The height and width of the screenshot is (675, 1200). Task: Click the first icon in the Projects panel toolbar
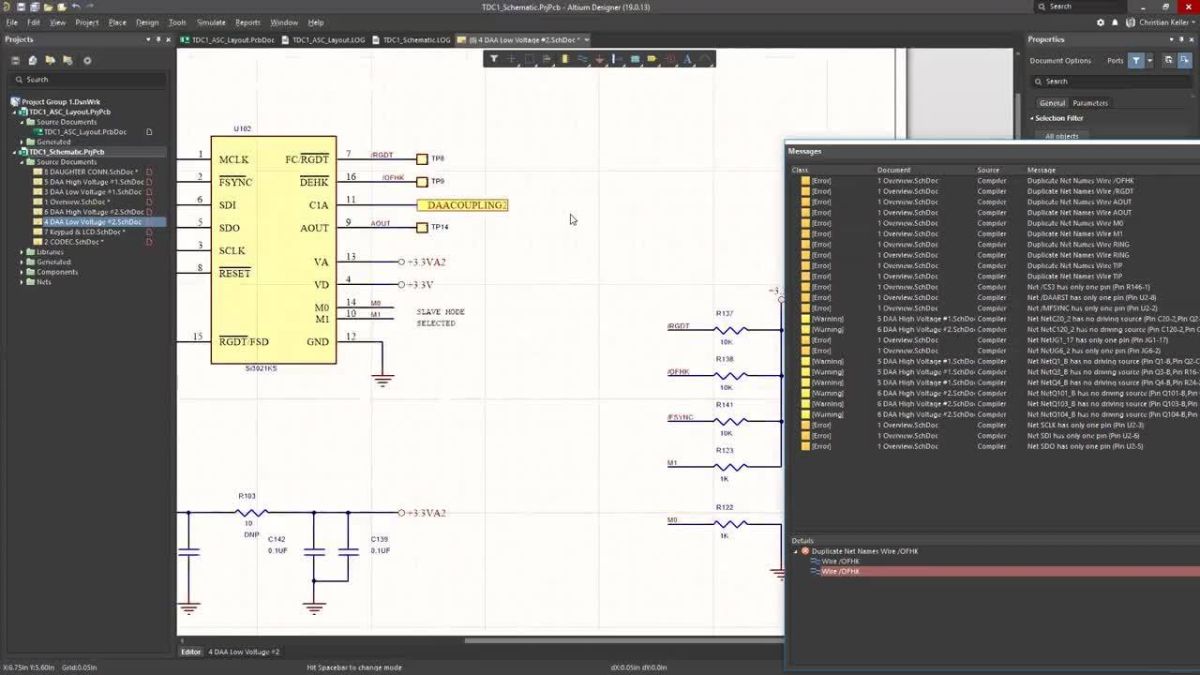[15, 60]
